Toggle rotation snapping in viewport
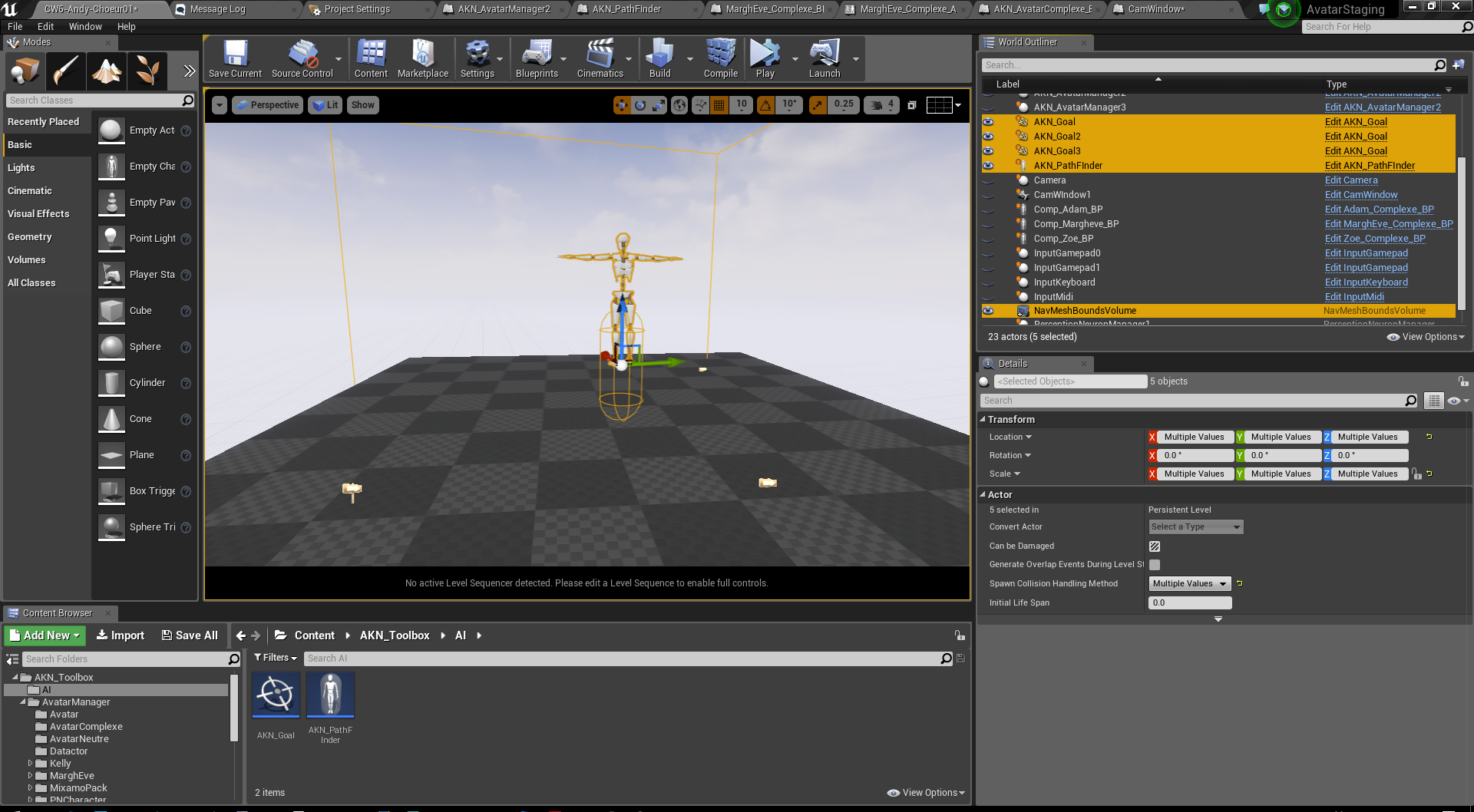The image size is (1474, 812). [x=765, y=105]
